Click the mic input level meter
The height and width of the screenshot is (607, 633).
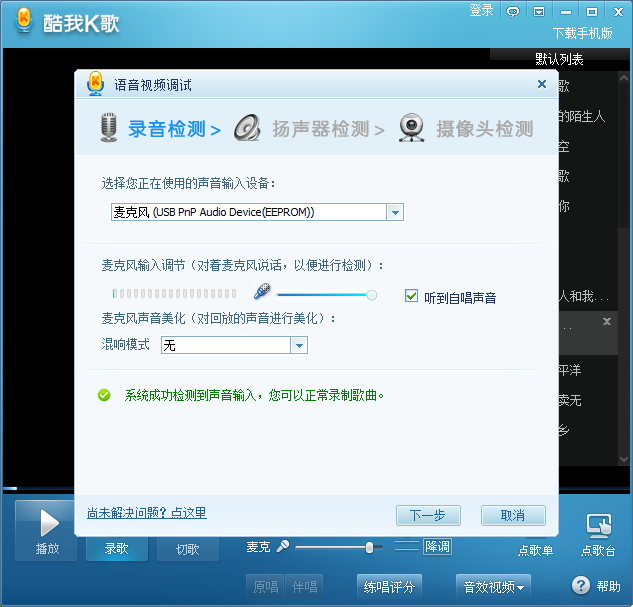(174, 293)
